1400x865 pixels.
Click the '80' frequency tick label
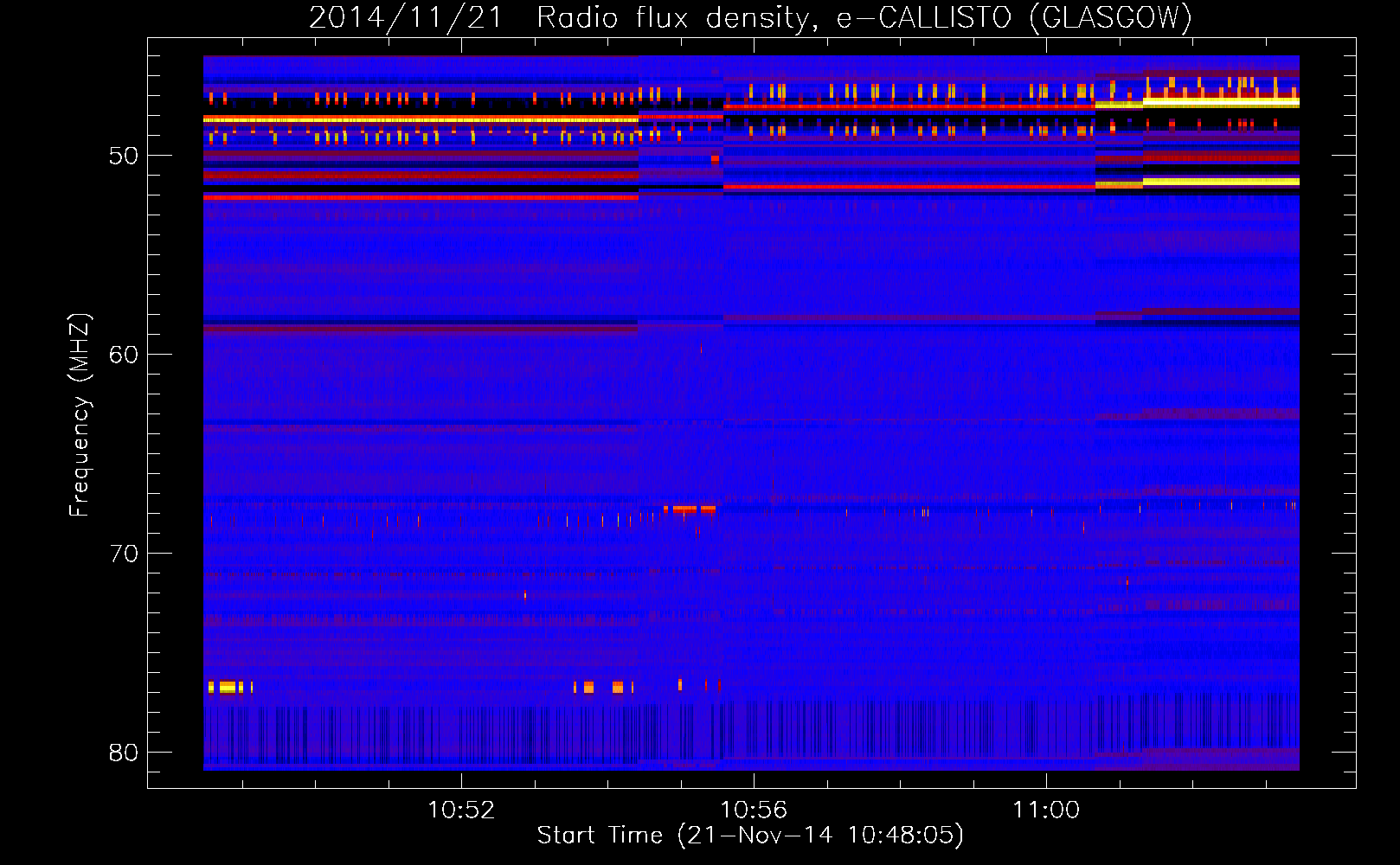click(x=124, y=753)
